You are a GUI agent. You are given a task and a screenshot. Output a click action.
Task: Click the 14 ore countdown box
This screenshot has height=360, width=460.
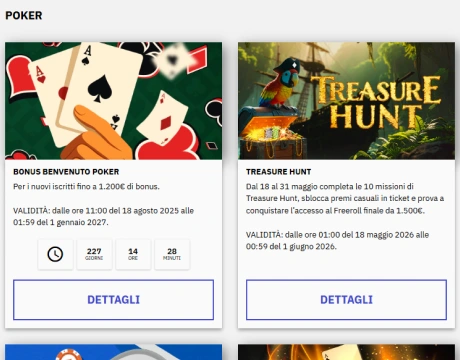[133, 254]
